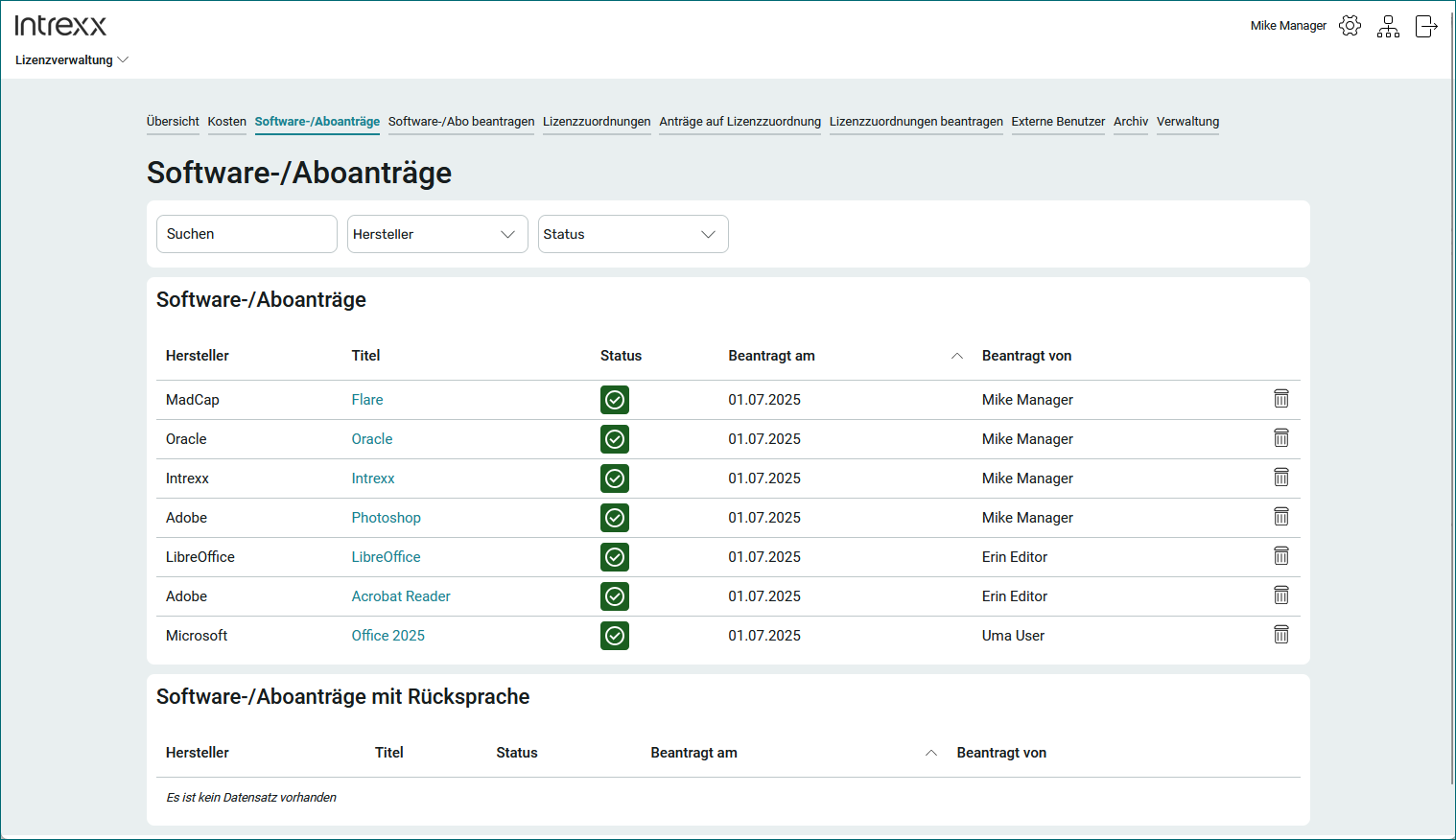Click the Microsoft manufacturer cell
The image size is (1456, 840).
click(197, 636)
